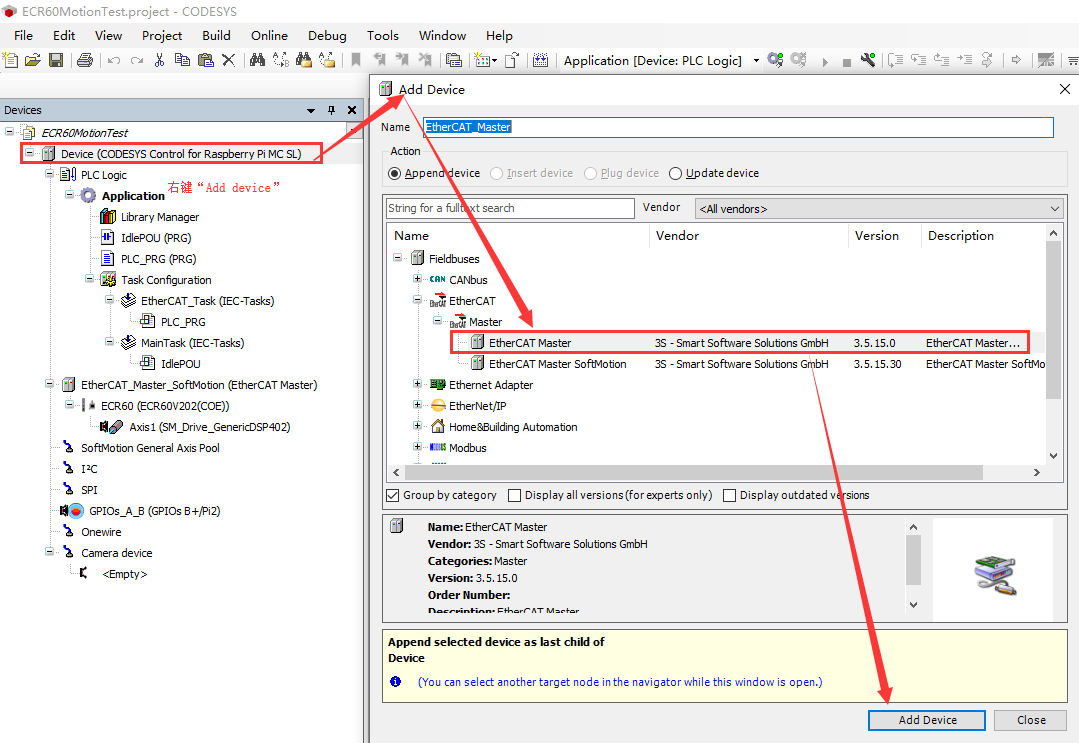The width and height of the screenshot is (1079, 743).
Task: Open the Vendor dropdown list
Action: pyautogui.click(x=879, y=208)
